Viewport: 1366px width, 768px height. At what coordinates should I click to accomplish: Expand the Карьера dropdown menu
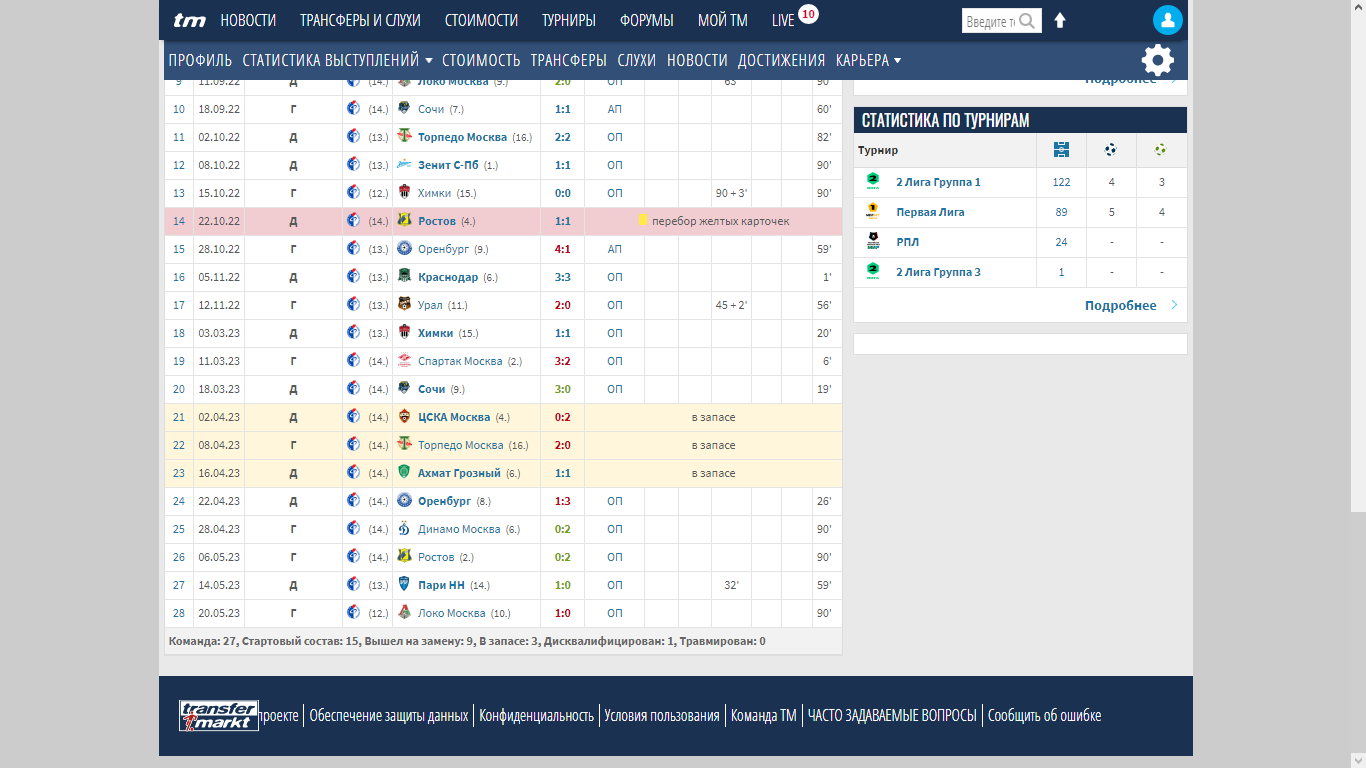[868, 60]
